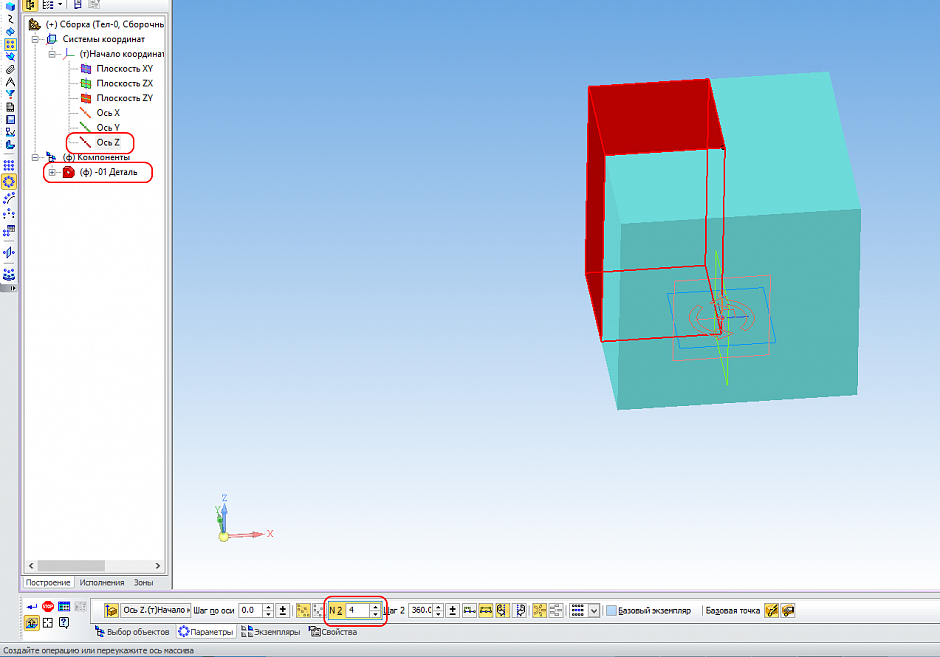
Task: Toggle the second radial direction mode button before N 2
Action: (318, 610)
